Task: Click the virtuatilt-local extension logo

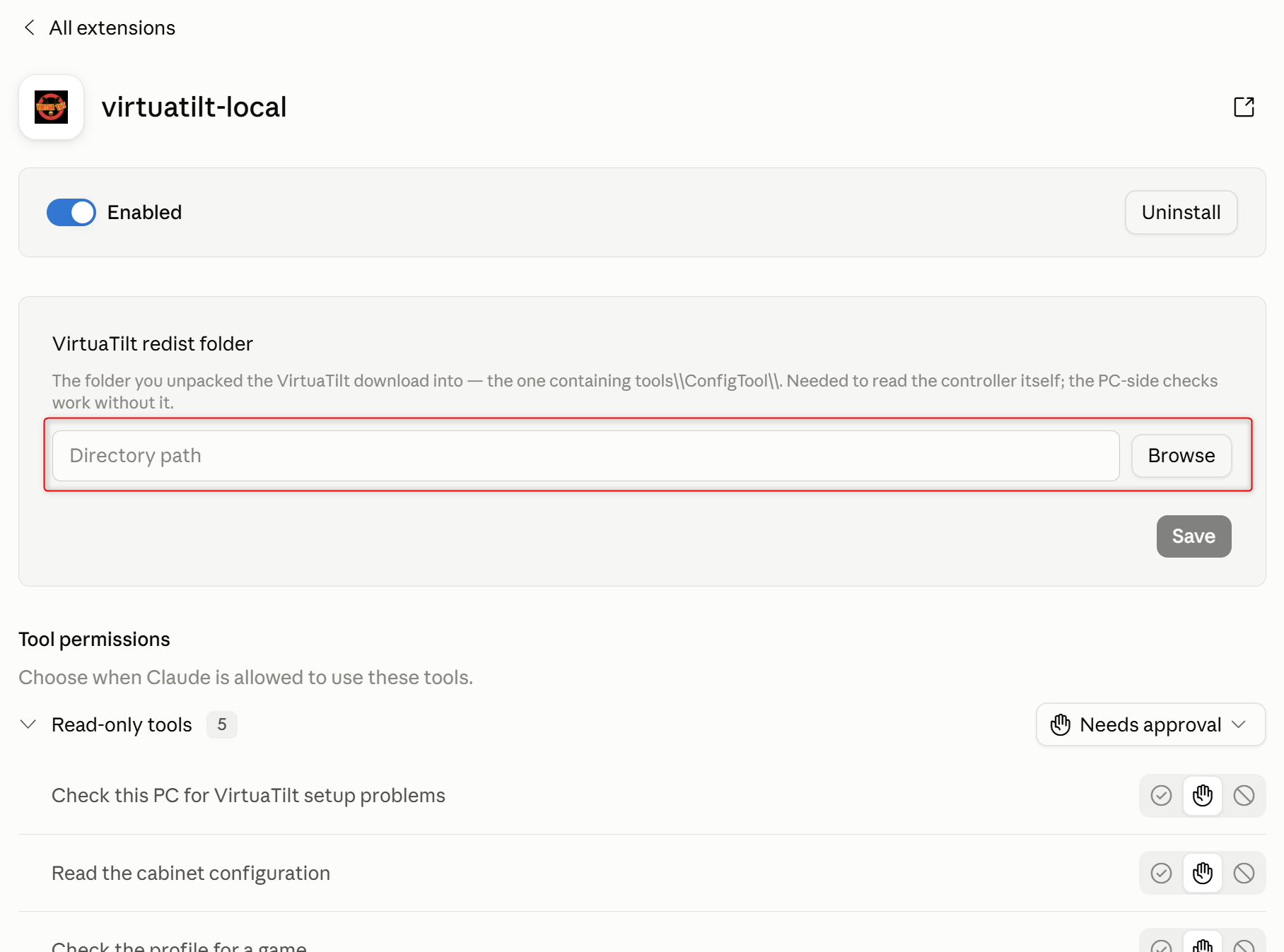Action: pos(51,107)
